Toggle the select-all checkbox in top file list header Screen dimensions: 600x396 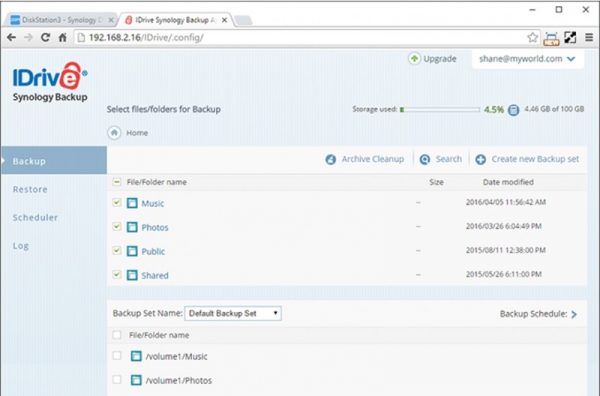117,182
